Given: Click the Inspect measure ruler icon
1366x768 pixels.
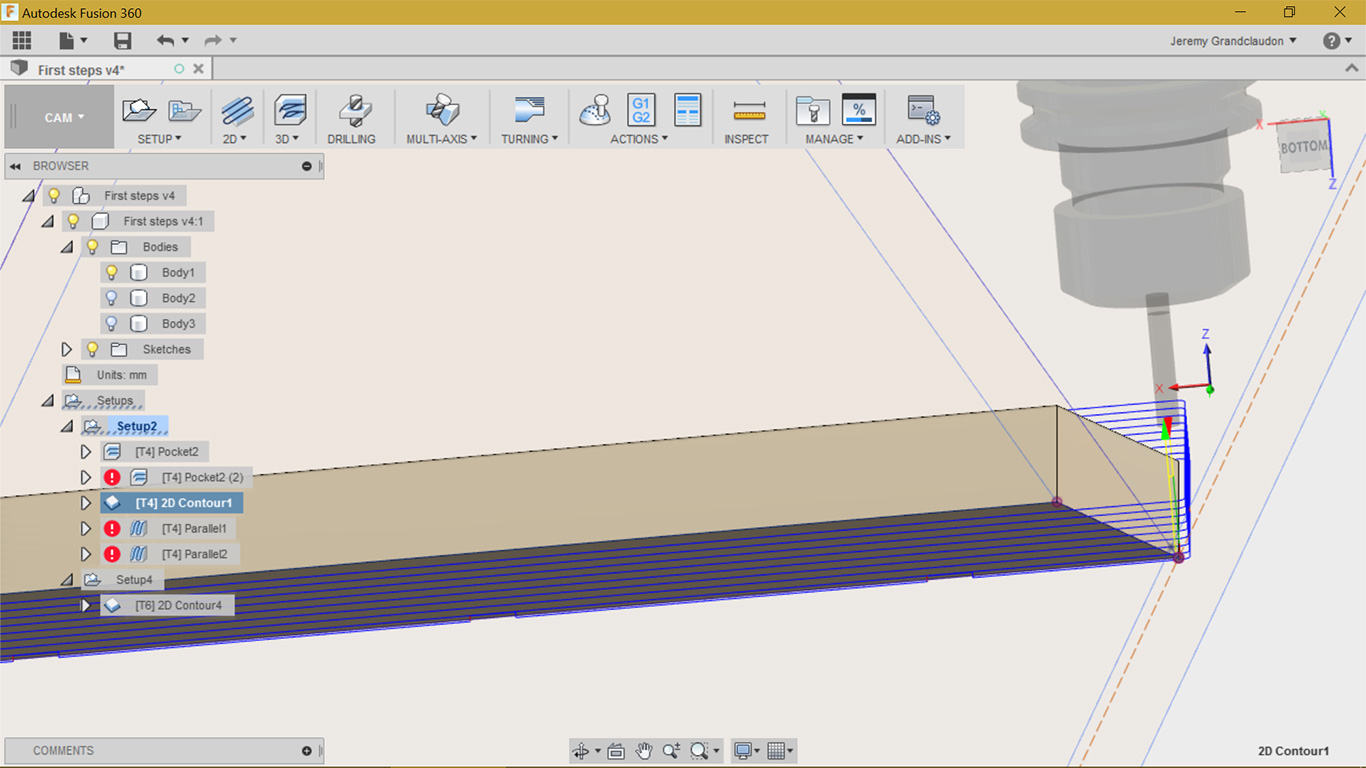Looking at the screenshot, I should coord(748,110).
